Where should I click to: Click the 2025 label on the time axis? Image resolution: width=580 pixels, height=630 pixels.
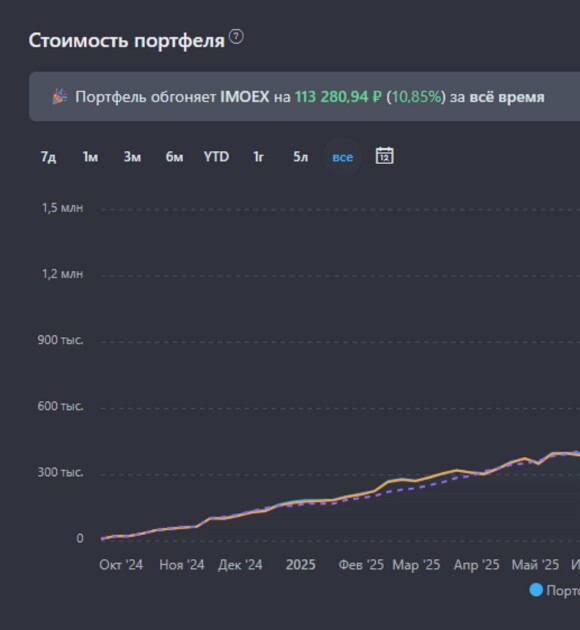coord(300,565)
